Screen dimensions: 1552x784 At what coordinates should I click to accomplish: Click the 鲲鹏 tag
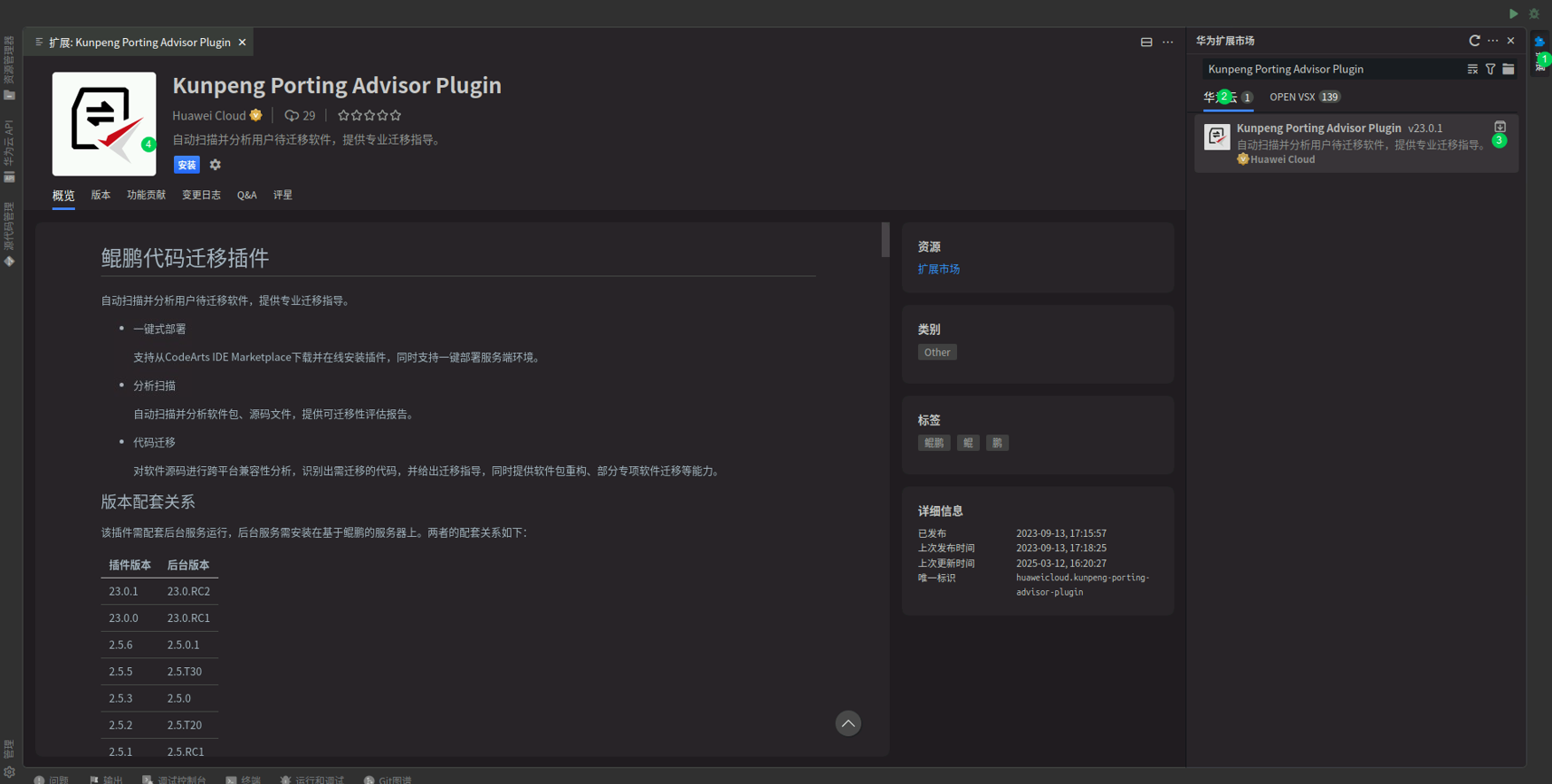(934, 444)
